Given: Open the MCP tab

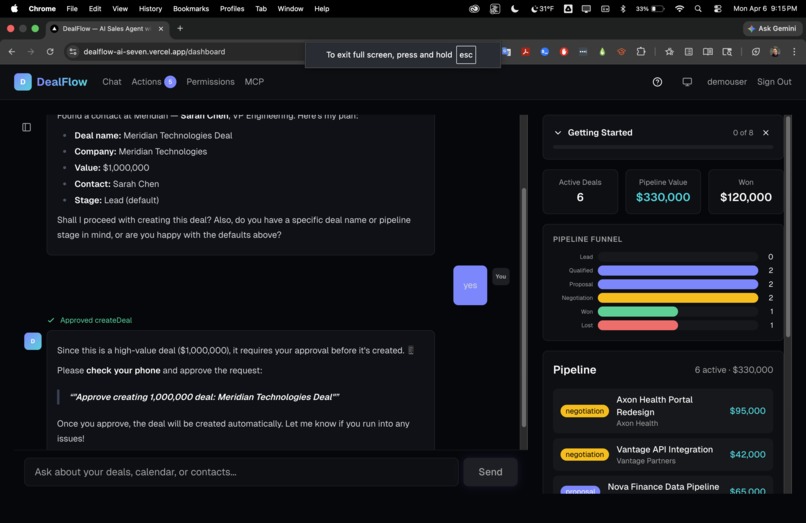Looking at the screenshot, I should [254, 82].
